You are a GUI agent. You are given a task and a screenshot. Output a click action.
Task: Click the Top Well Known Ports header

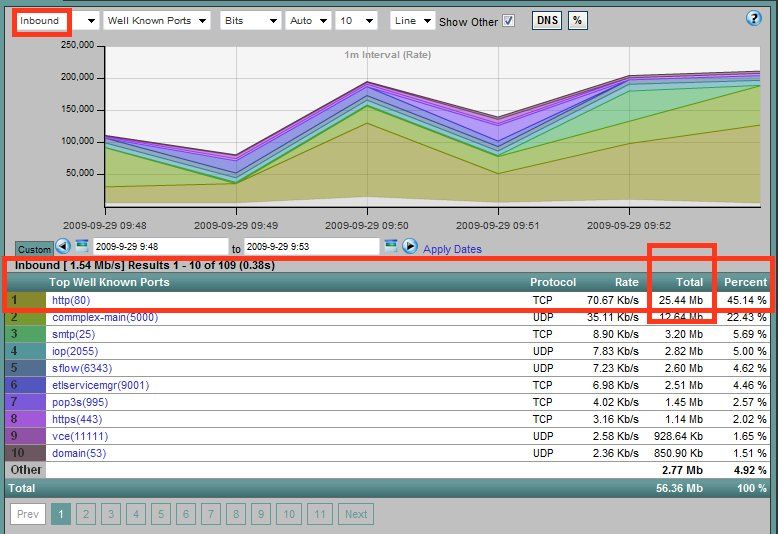109,282
